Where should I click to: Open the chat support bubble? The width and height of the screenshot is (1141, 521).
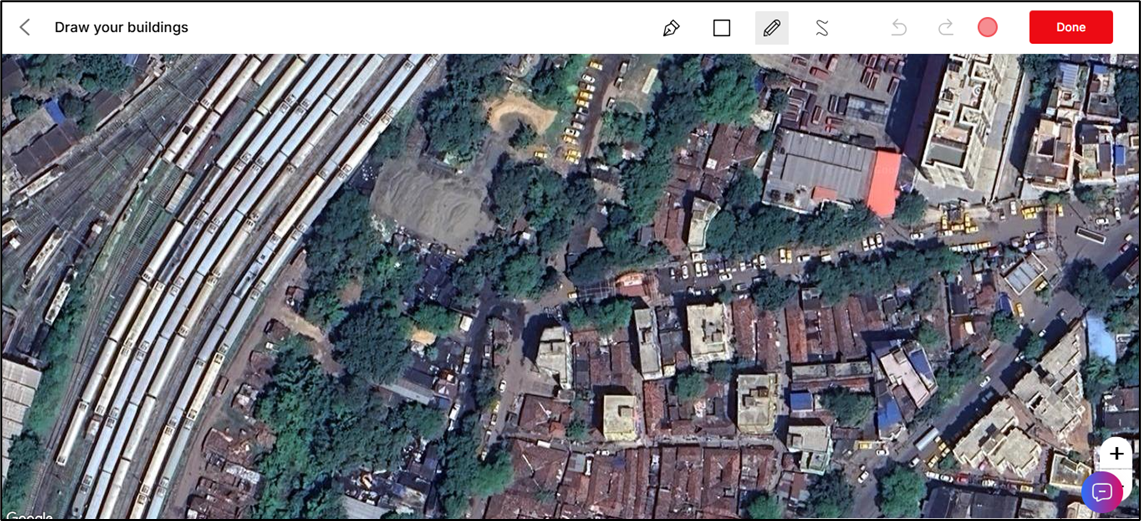(1102, 492)
